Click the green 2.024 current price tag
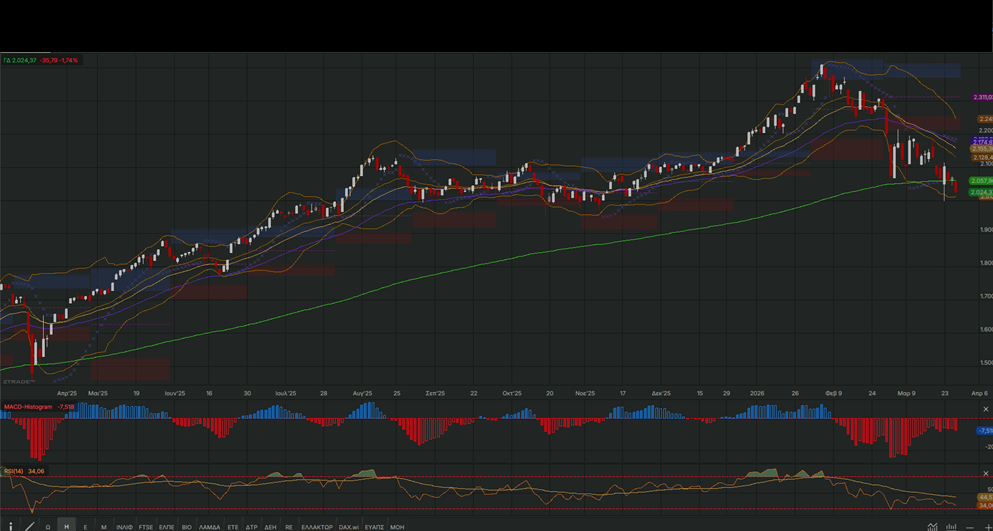The width and height of the screenshot is (993, 531). [x=981, y=192]
